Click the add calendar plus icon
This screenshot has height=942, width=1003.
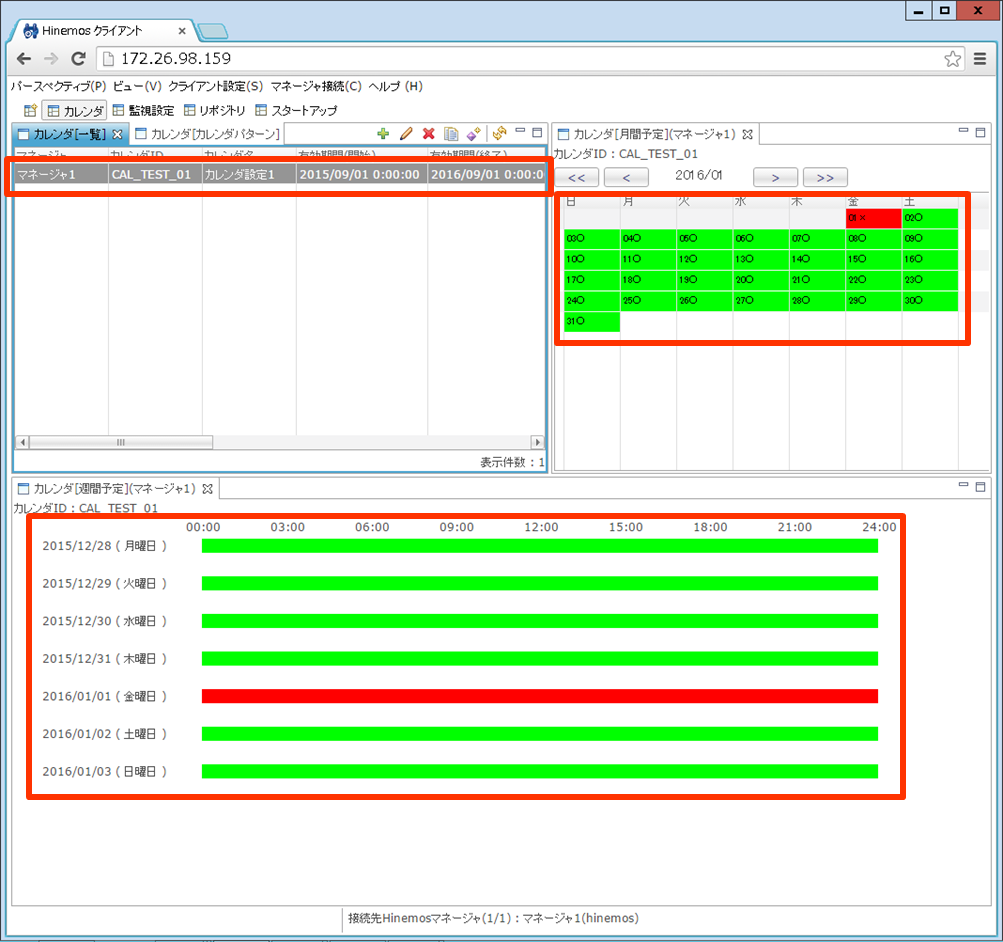[383, 134]
